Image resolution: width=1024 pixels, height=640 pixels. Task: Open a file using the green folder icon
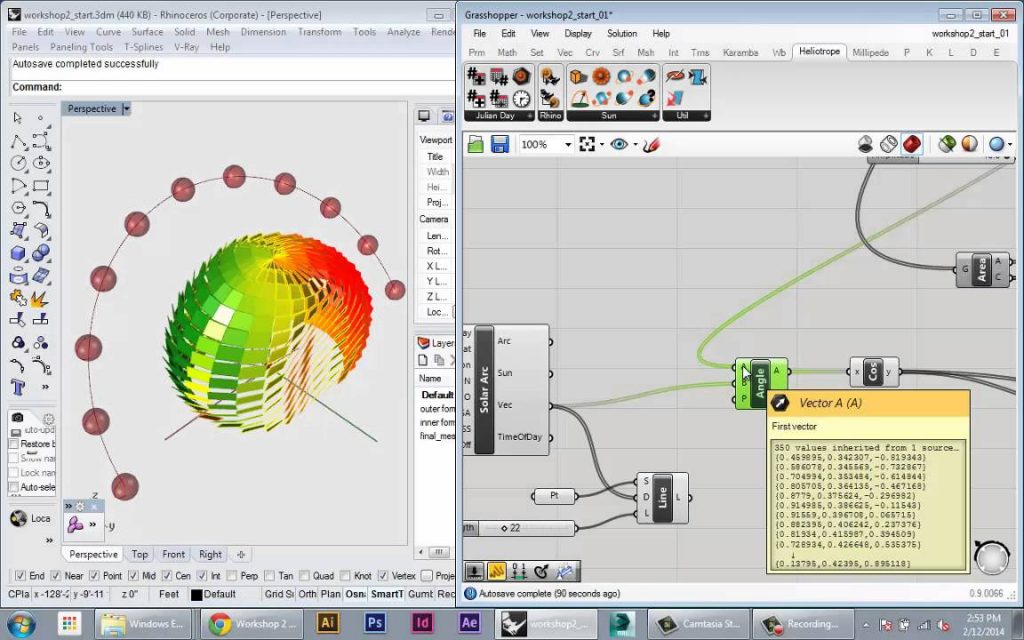tap(477, 144)
